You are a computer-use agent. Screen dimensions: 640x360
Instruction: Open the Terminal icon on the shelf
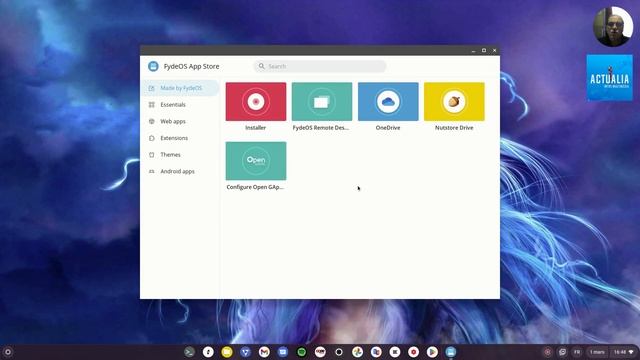(189, 352)
